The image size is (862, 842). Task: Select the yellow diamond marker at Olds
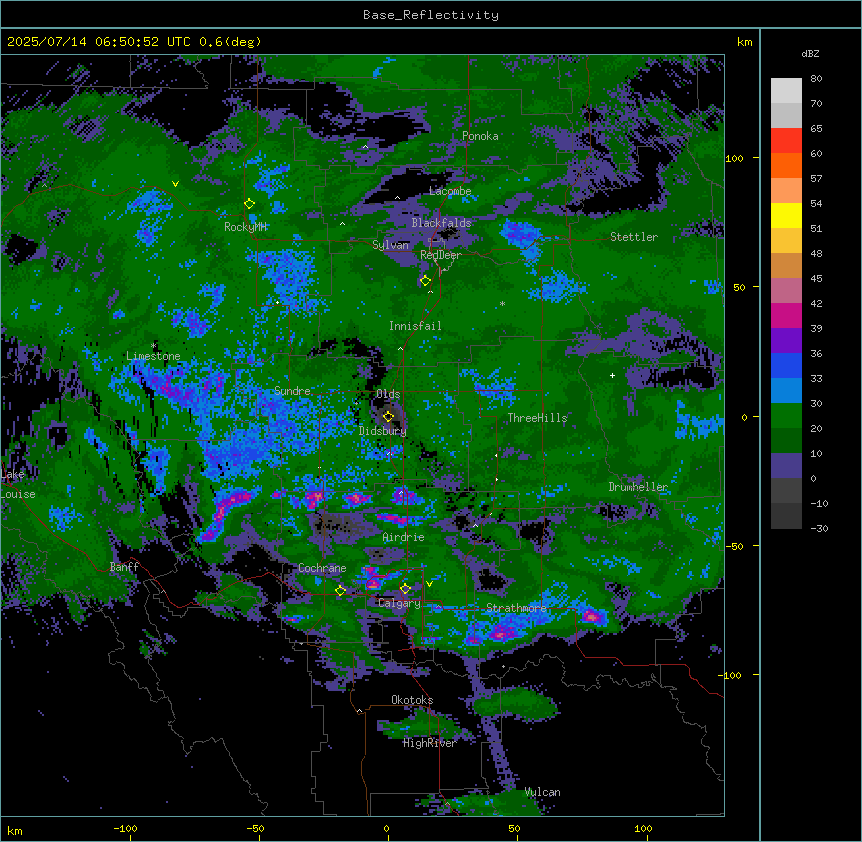[388, 416]
